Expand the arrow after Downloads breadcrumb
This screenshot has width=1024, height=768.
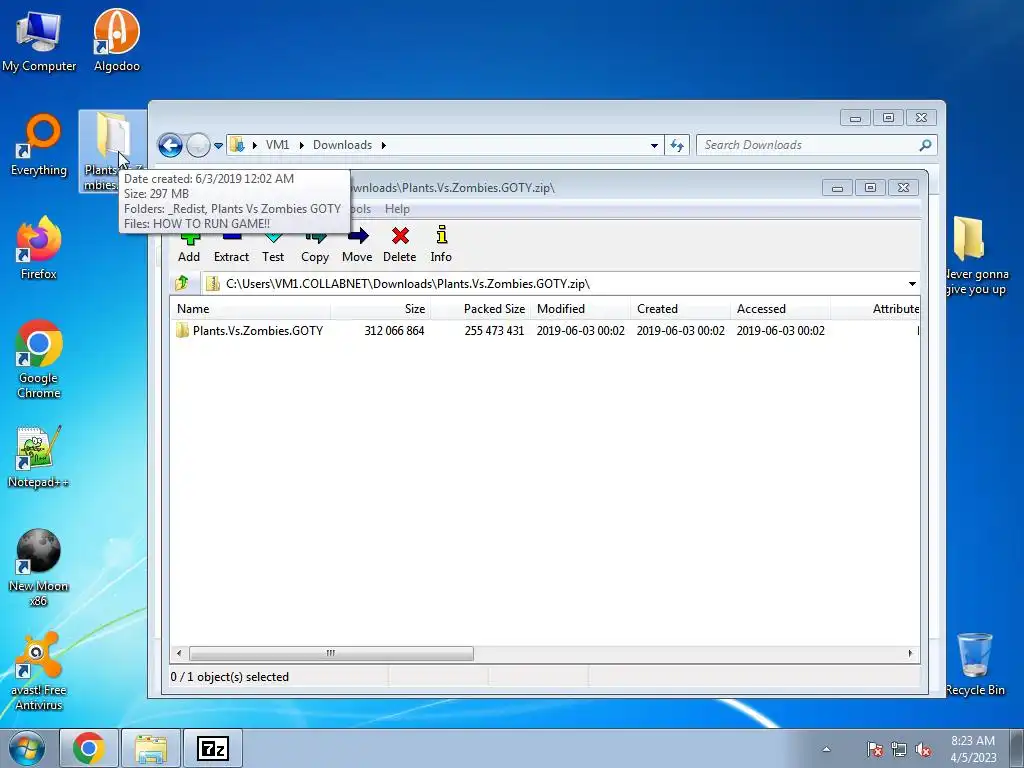point(383,145)
